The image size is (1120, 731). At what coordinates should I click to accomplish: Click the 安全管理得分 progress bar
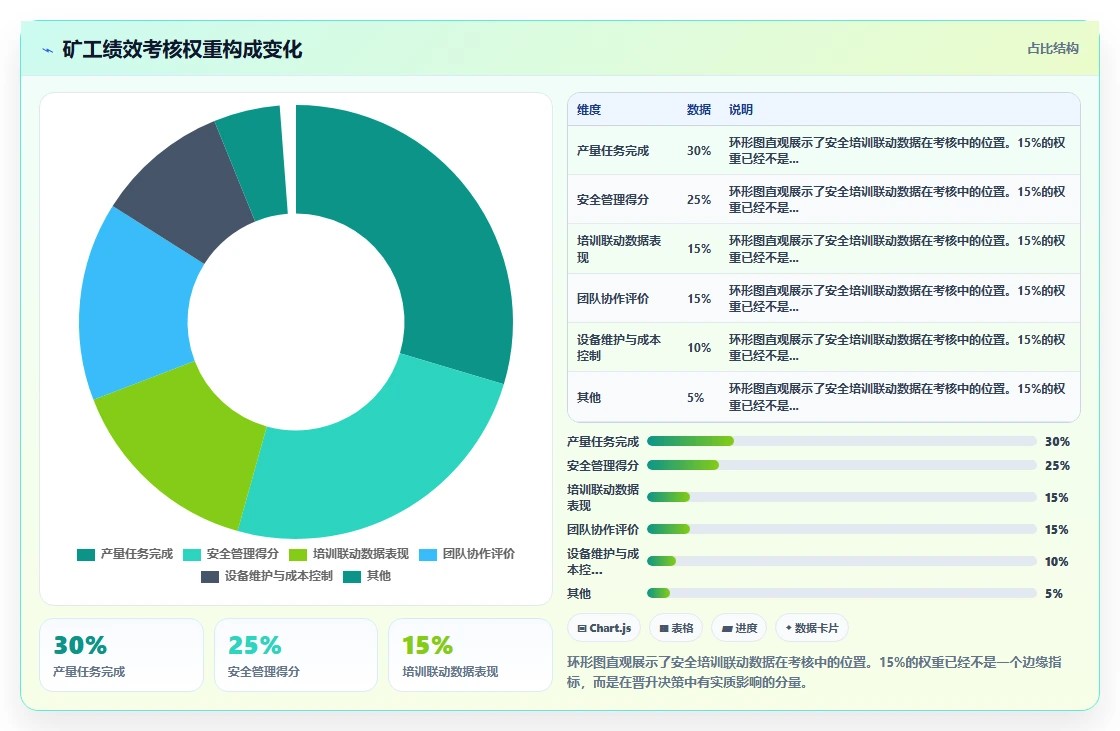tap(841, 465)
